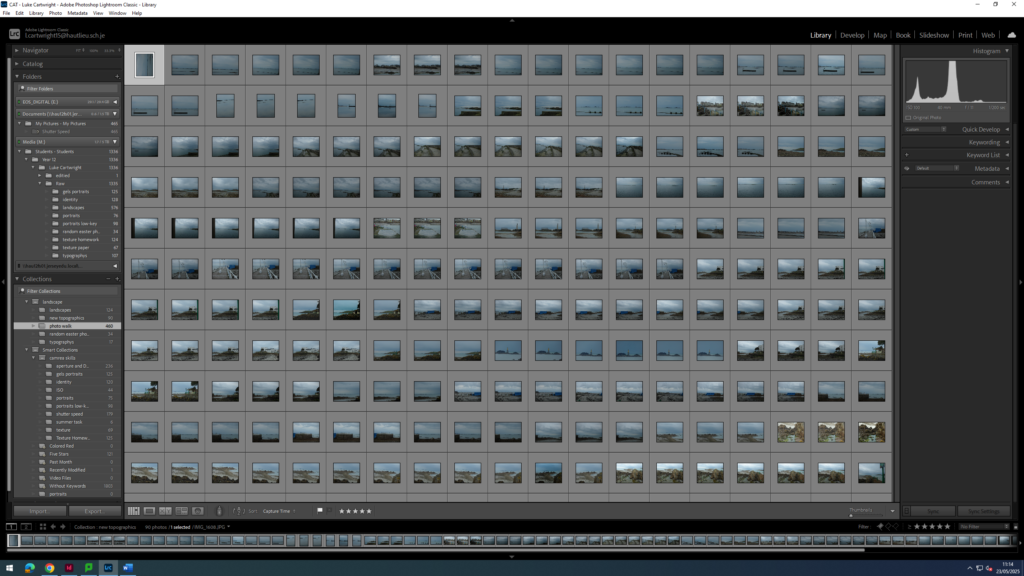
Task: Click in the Filter Folders search field
Action: [x=68, y=89]
